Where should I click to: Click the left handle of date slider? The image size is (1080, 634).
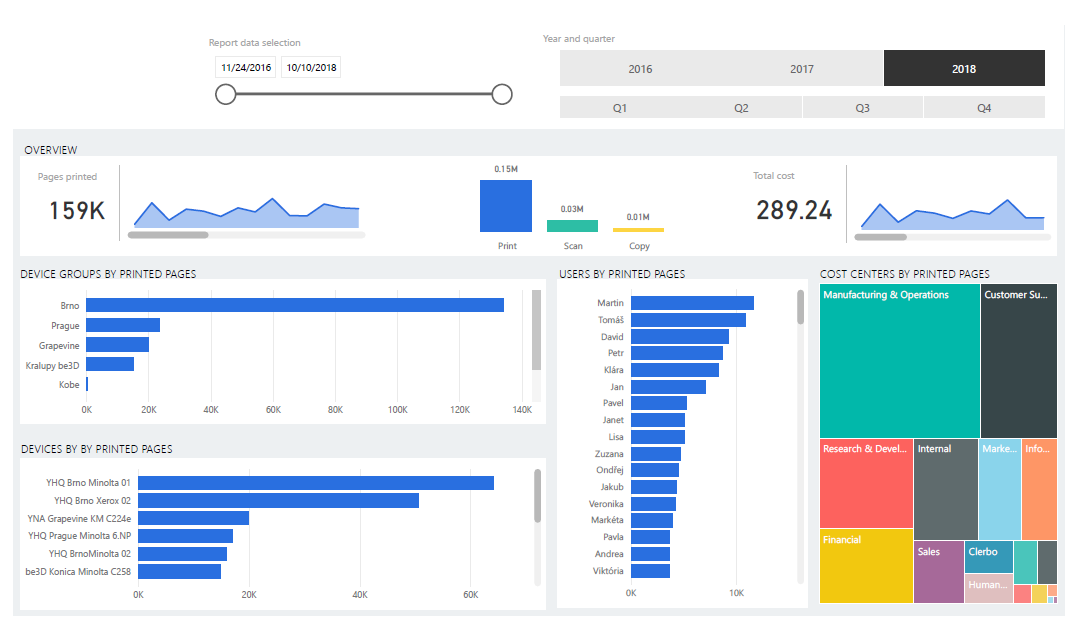[226, 94]
